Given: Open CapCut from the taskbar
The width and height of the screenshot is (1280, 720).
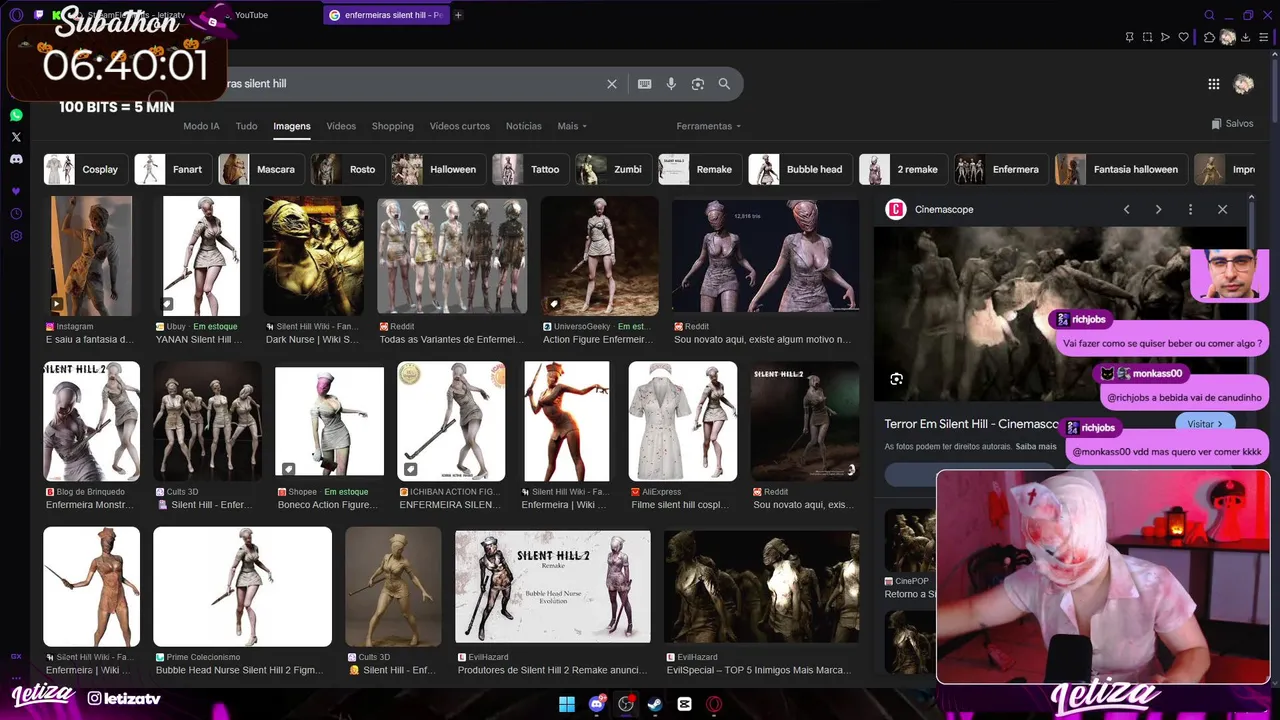Looking at the screenshot, I should pos(684,704).
